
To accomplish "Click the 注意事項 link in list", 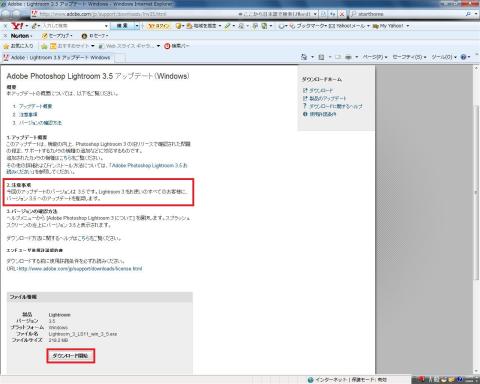I will [x=28, y=114].
